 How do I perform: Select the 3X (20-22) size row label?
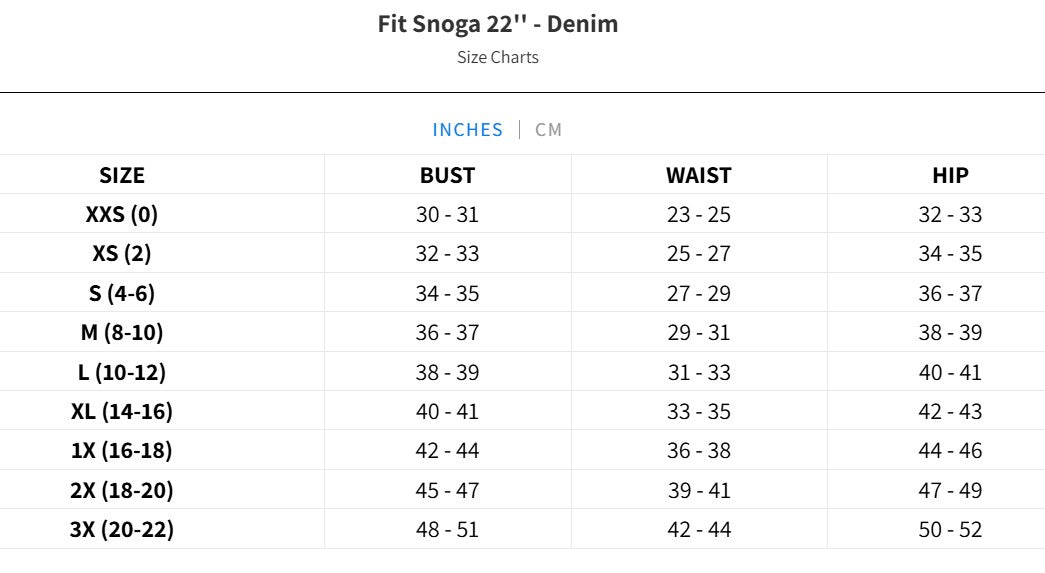pos(122,529)
